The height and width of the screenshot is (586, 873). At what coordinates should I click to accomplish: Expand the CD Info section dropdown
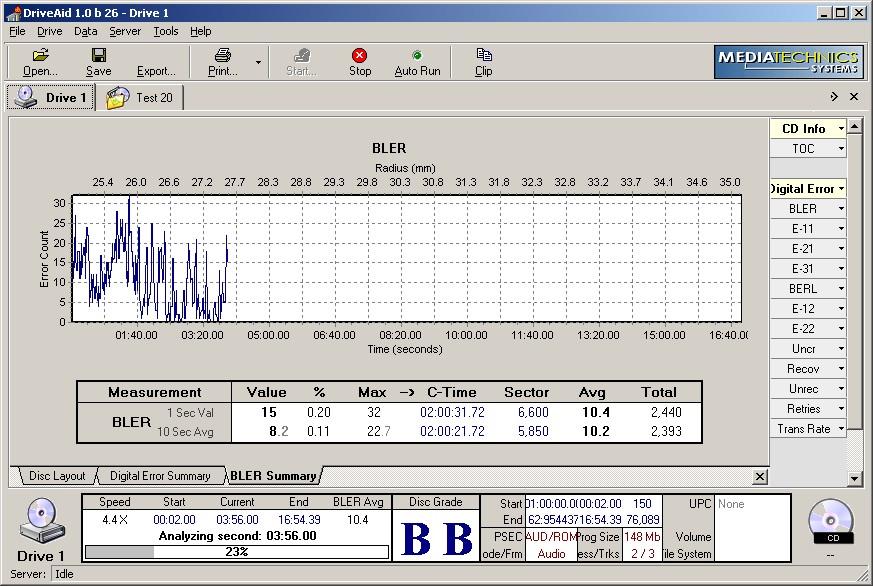click(841, 128)
